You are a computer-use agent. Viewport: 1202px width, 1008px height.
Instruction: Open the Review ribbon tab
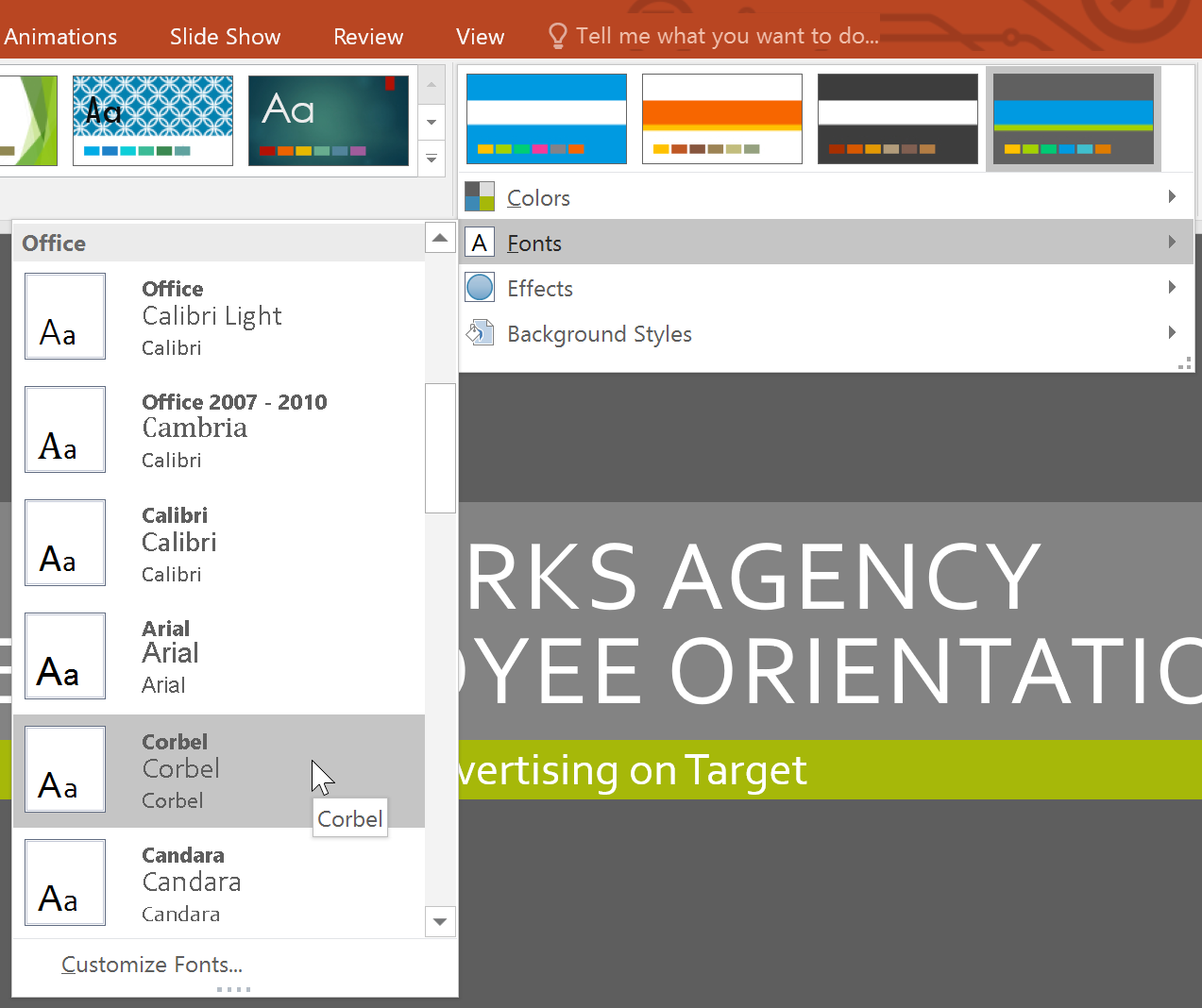tap(368, 36)
